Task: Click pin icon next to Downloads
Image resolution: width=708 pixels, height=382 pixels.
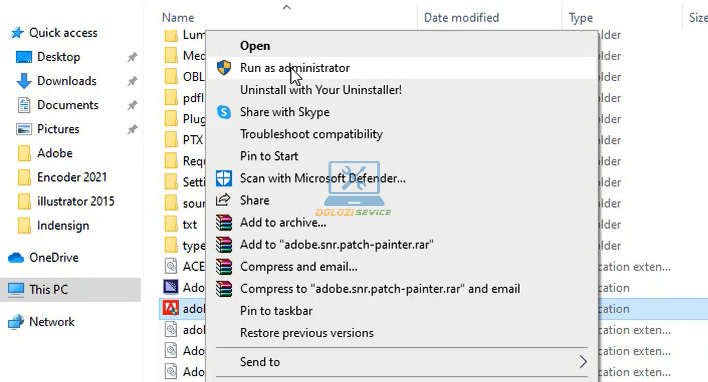Action: pyautogui.click(x=132, y=81)
